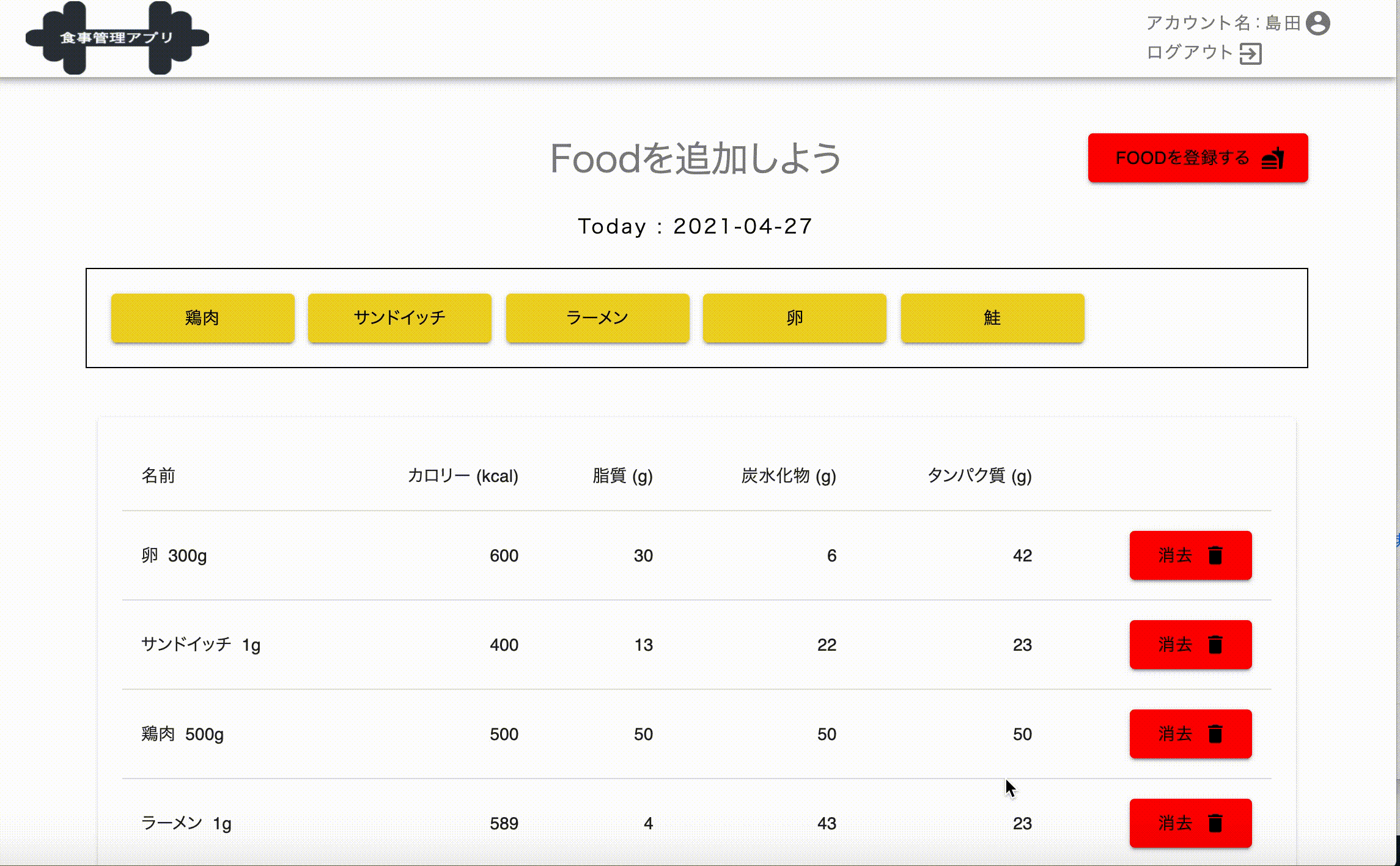This screenshot has height=866, width=1400.
Task: Click the アカウント名：島田 label
Action: [x=1223, y=23]
